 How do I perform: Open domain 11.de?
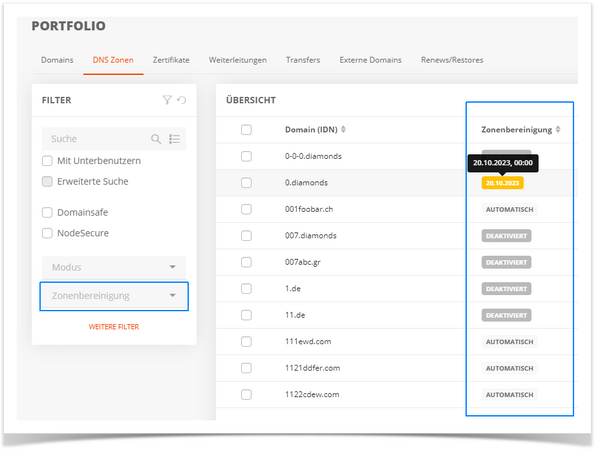coord(295,315)
